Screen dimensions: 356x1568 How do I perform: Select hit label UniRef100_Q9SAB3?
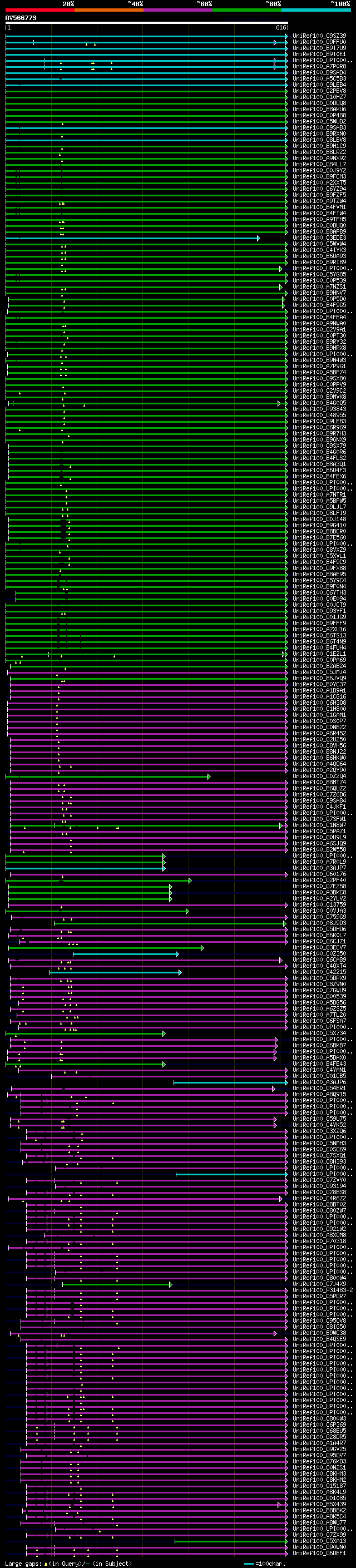pyautogui.click(x=319, y=128)
